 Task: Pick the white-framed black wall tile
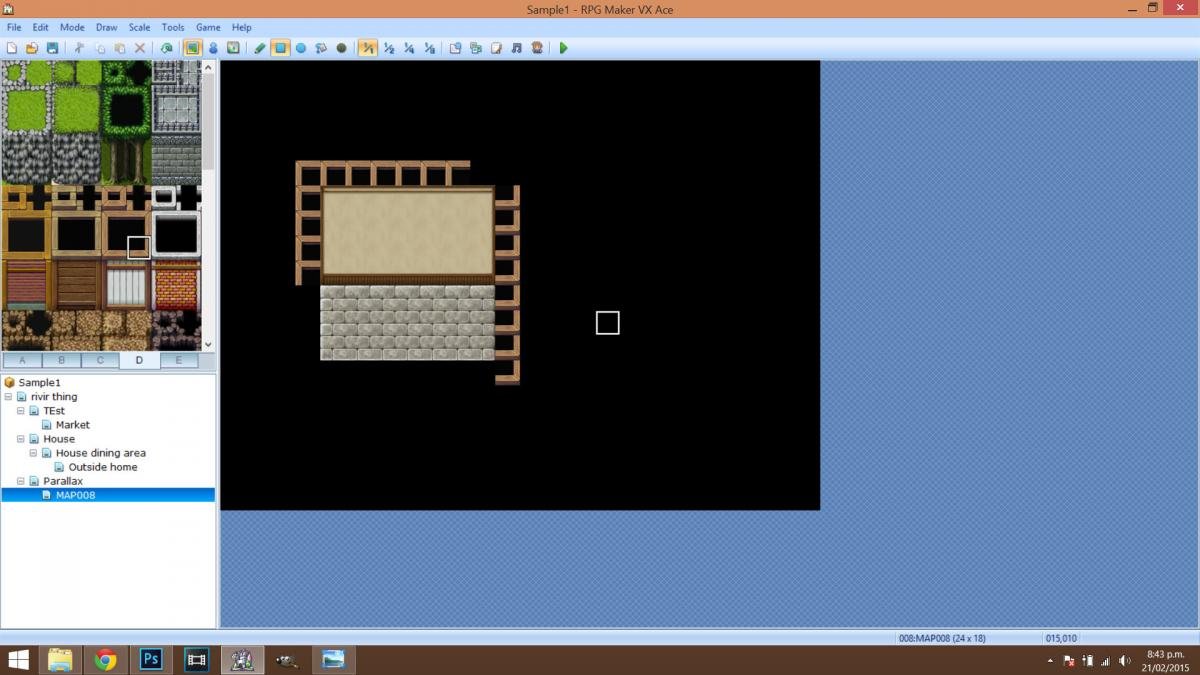point(176,235)
